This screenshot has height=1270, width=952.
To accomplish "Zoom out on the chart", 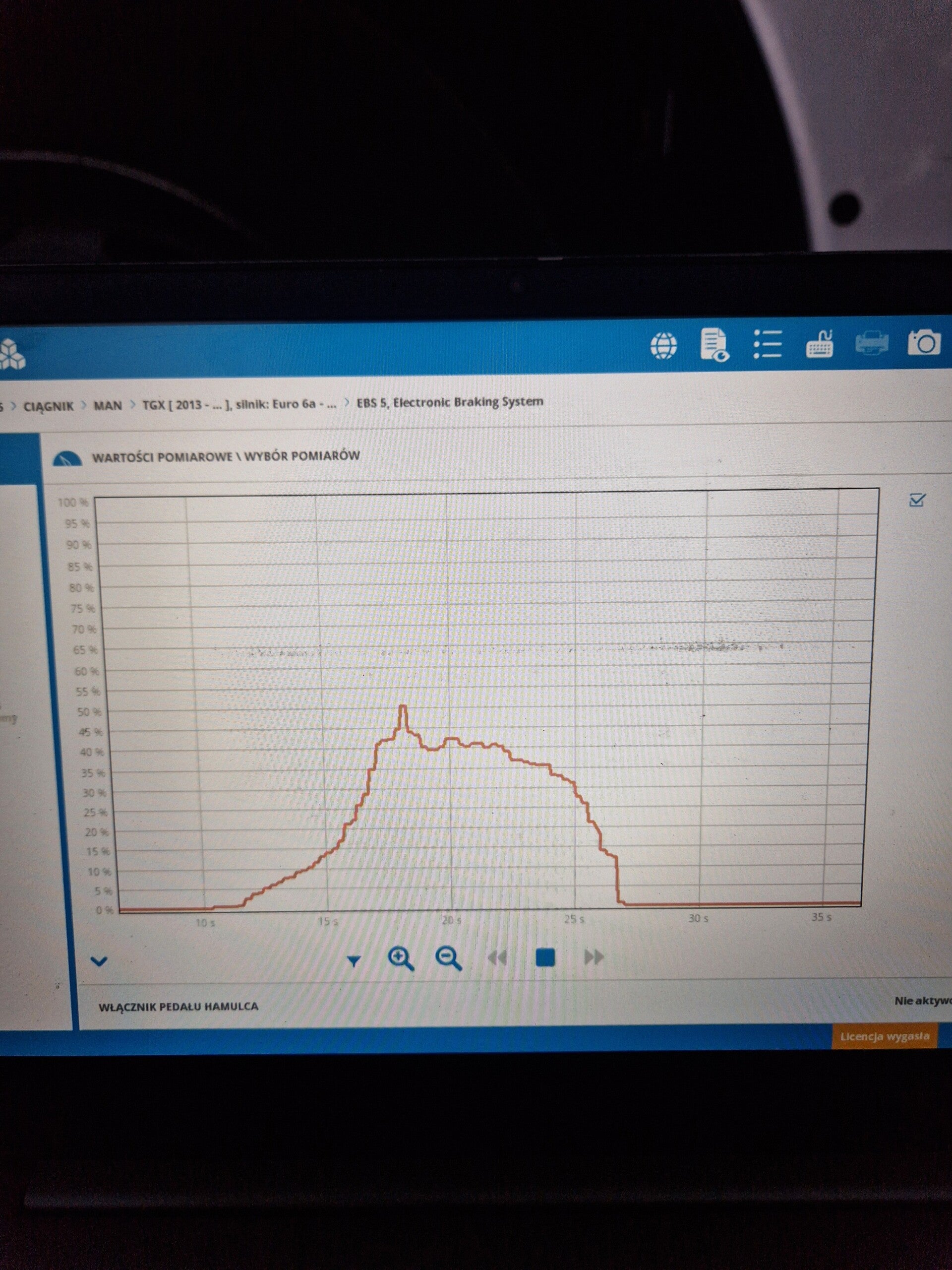I will tap(448, 958).
